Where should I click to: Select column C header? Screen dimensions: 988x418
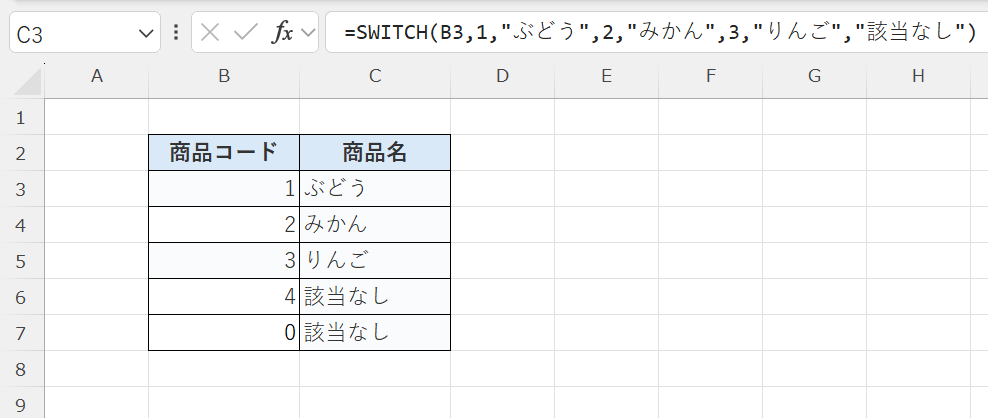click(374, 76)
